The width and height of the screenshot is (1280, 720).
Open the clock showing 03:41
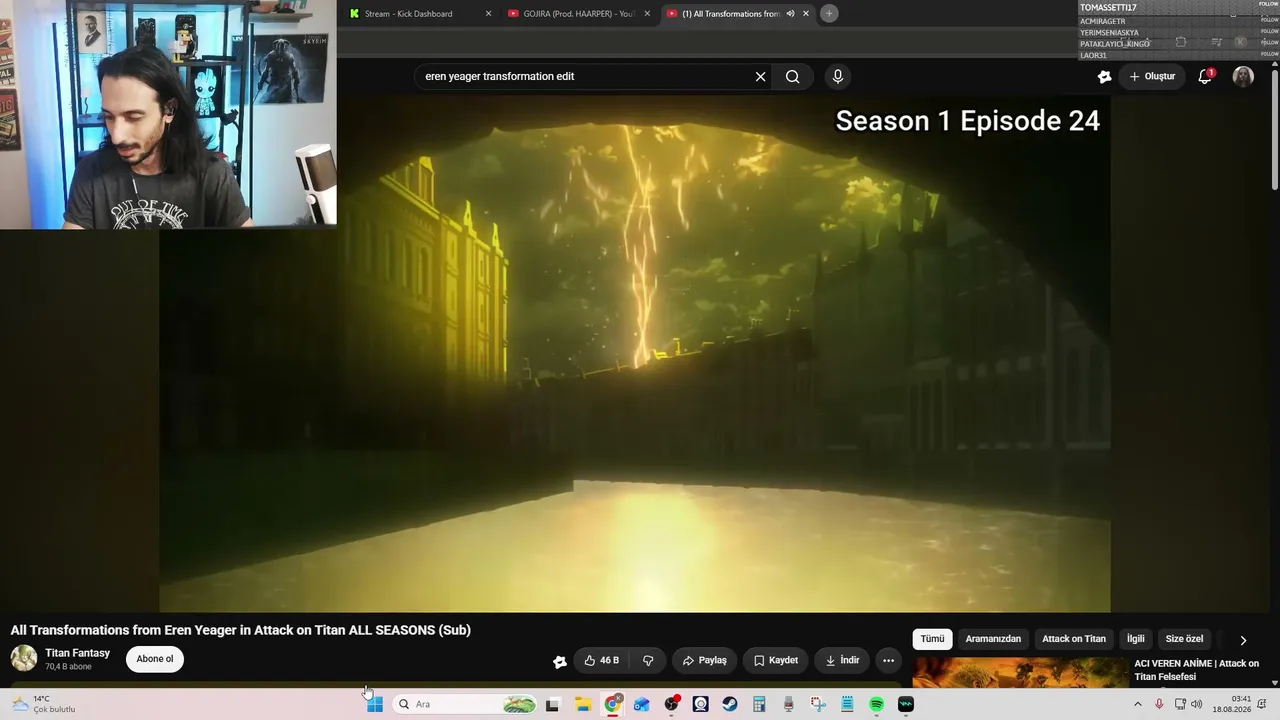1232,704
